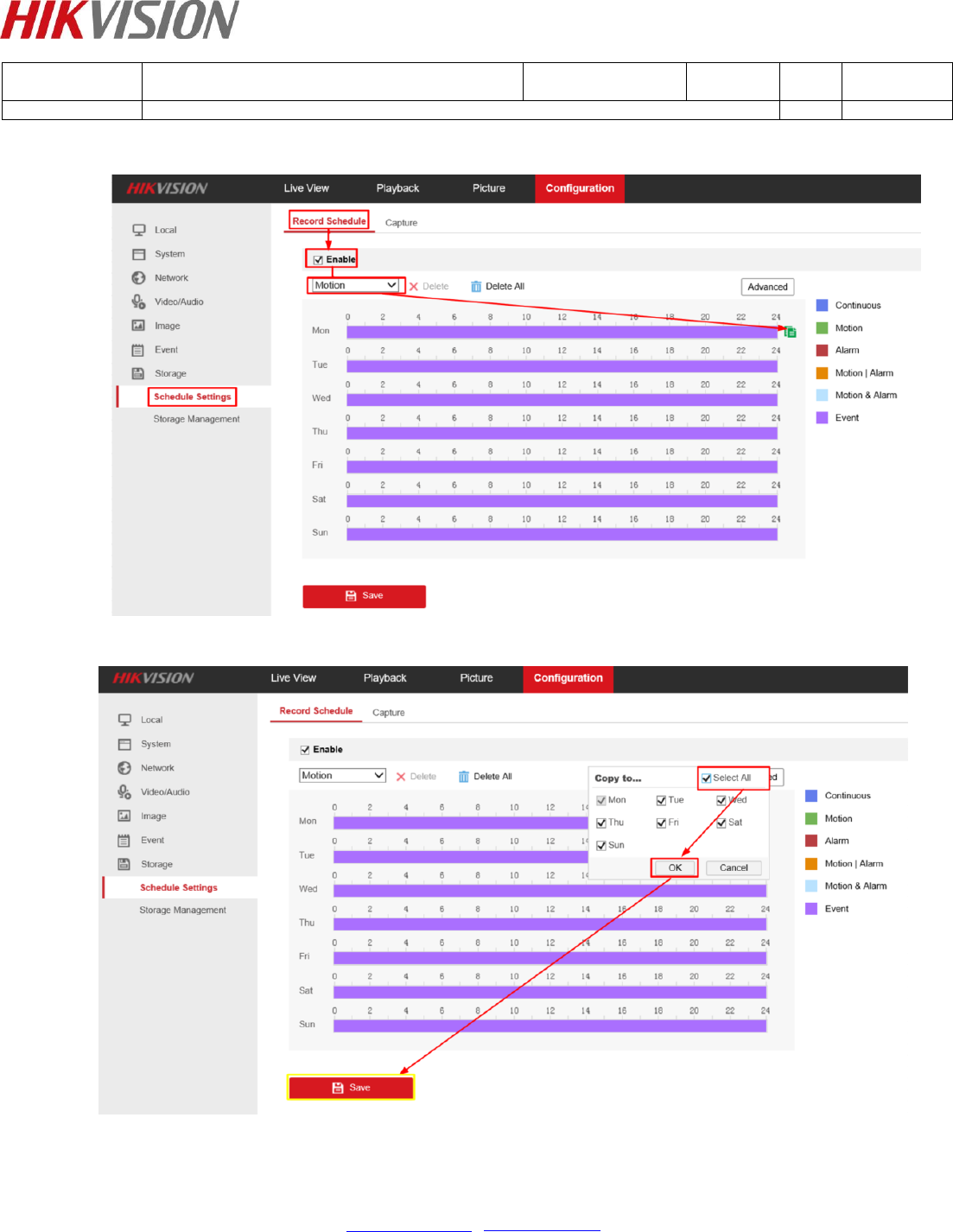Click the Network globe icon in first screenshot
Image resolution: width=953 pixels, height=1232 pixels.
[x=138, y=278]
